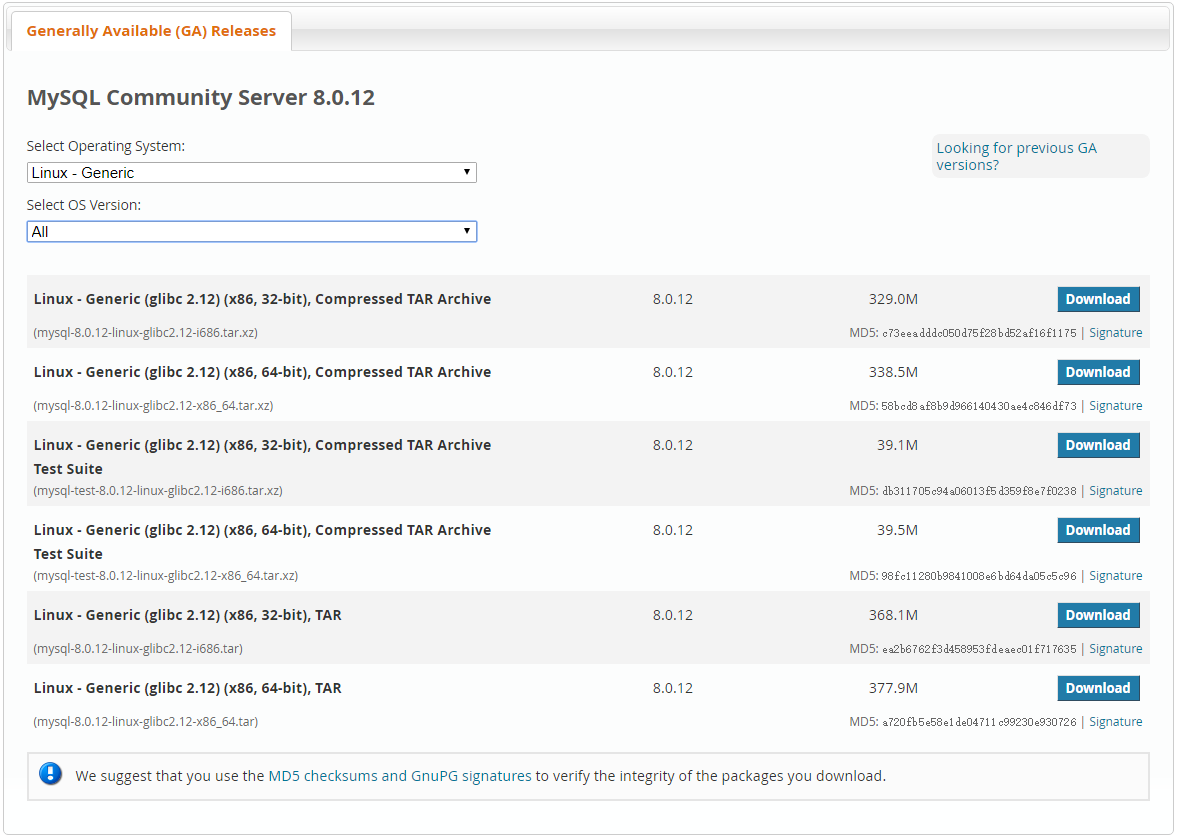
Task: Click Select Operating System label
Action: pyautogui.click(x=106, y=146)
